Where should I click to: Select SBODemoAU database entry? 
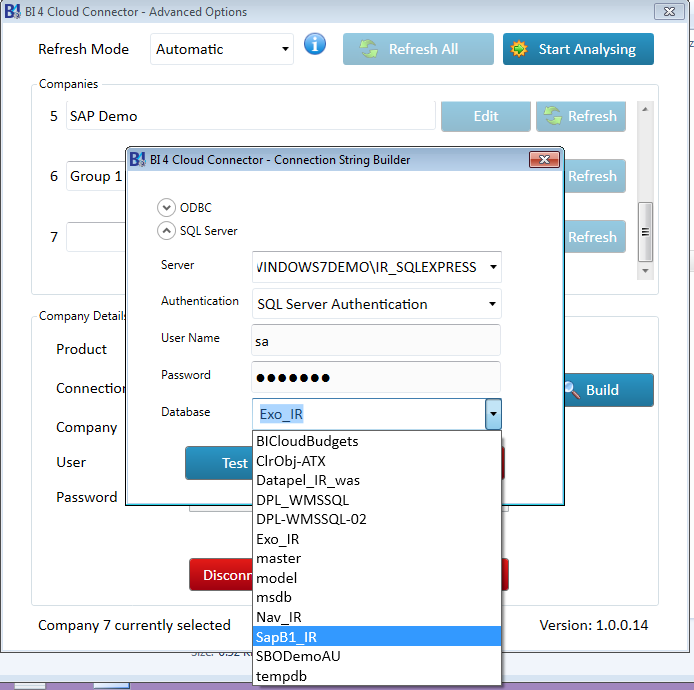coord(377,656)
